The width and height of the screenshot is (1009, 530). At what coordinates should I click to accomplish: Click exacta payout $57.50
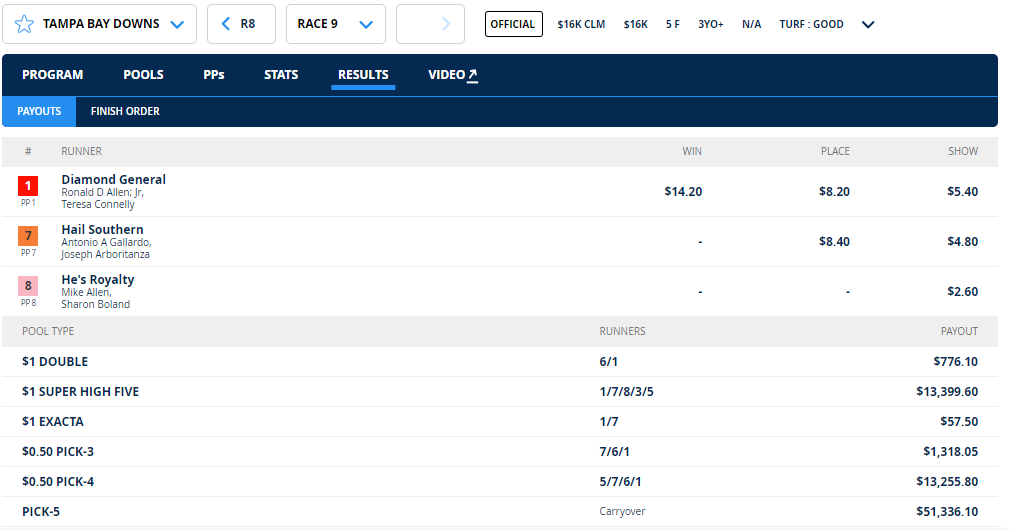pyautogui.click(x=959, y=422)
